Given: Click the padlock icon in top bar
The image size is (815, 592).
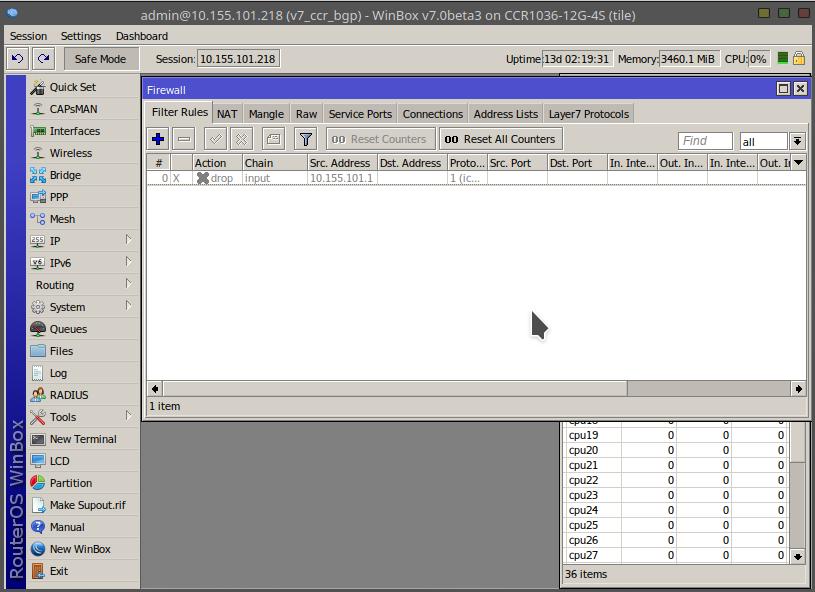Looking at the screenshot, I should pyautogui.click(x=799, y=59).
